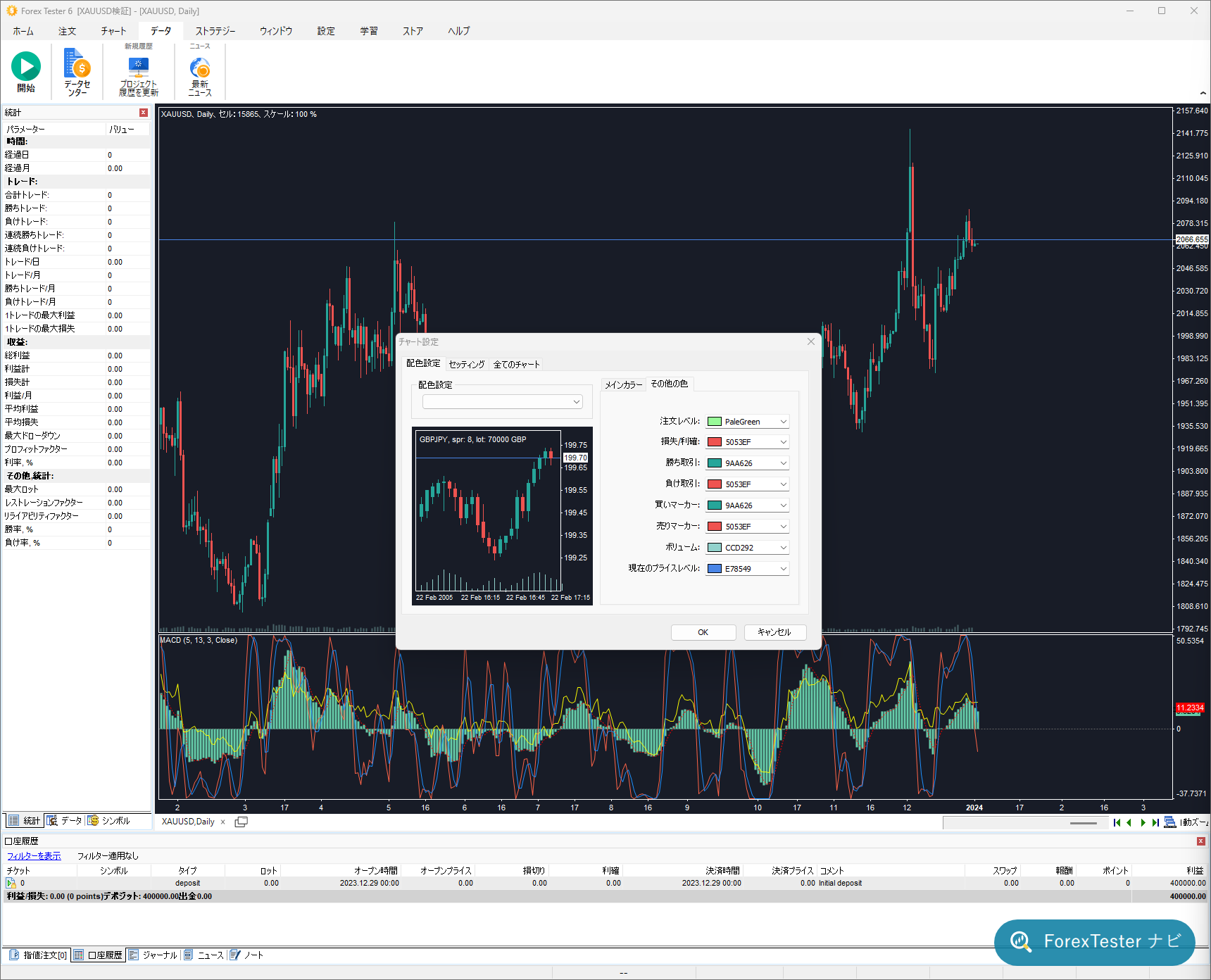Click the green 開始 start button
The height and width of the screenshot is (980, 1211).
click(26, 72)
